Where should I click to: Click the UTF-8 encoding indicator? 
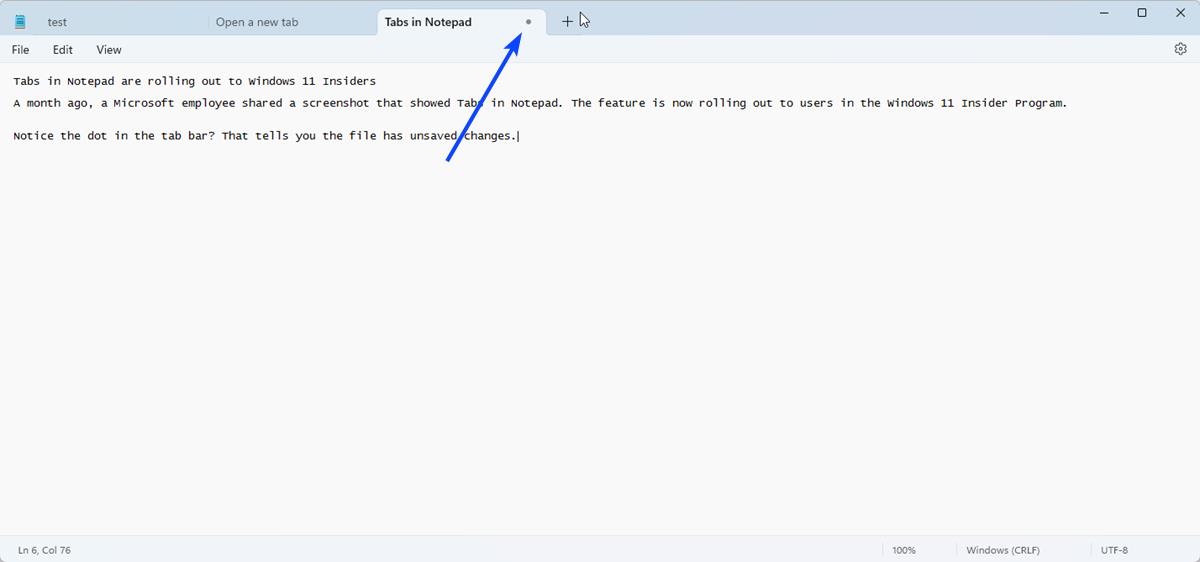click(1114, 550)
